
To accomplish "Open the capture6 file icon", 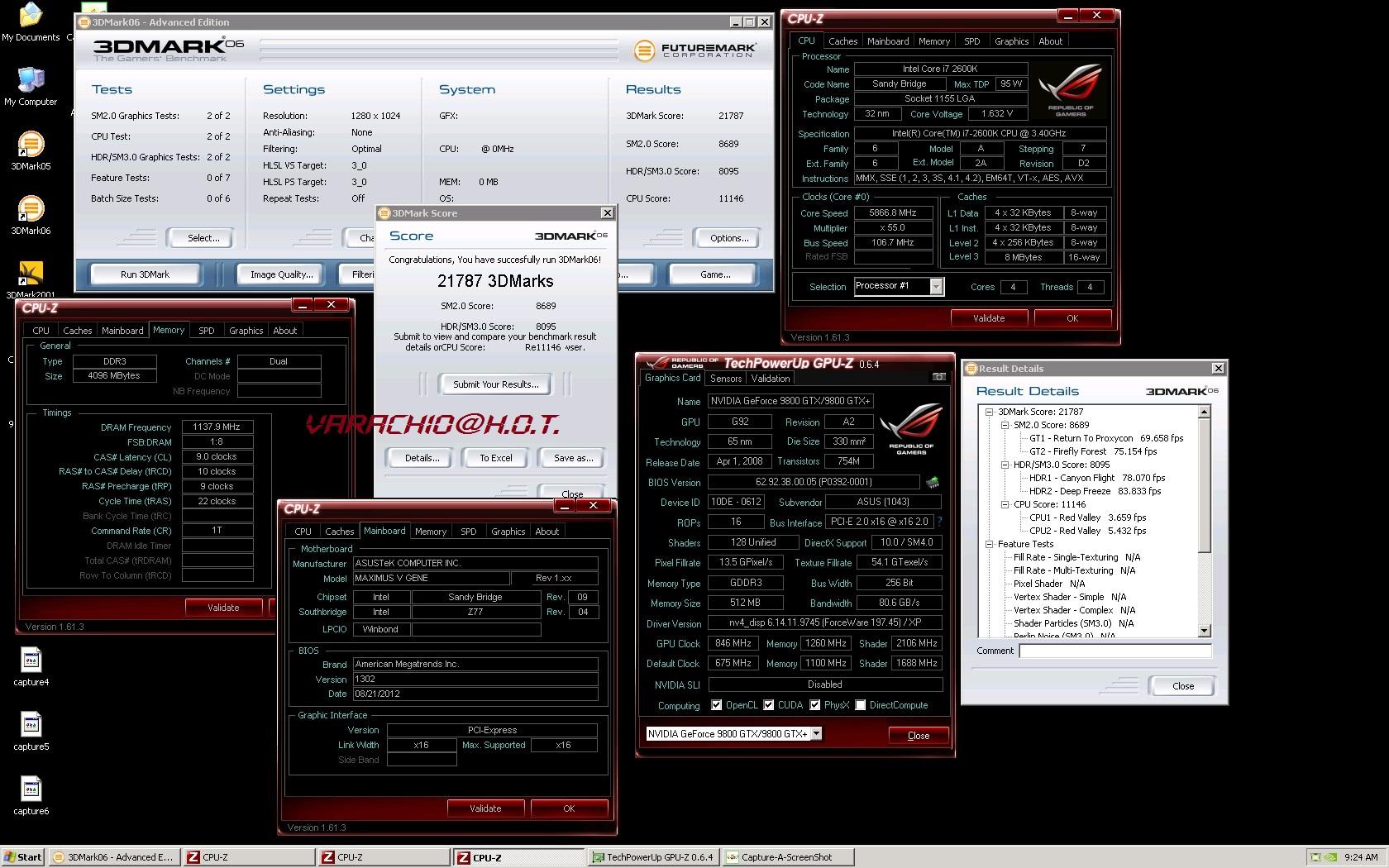I will pyautogui.click(x=31, y=795).
